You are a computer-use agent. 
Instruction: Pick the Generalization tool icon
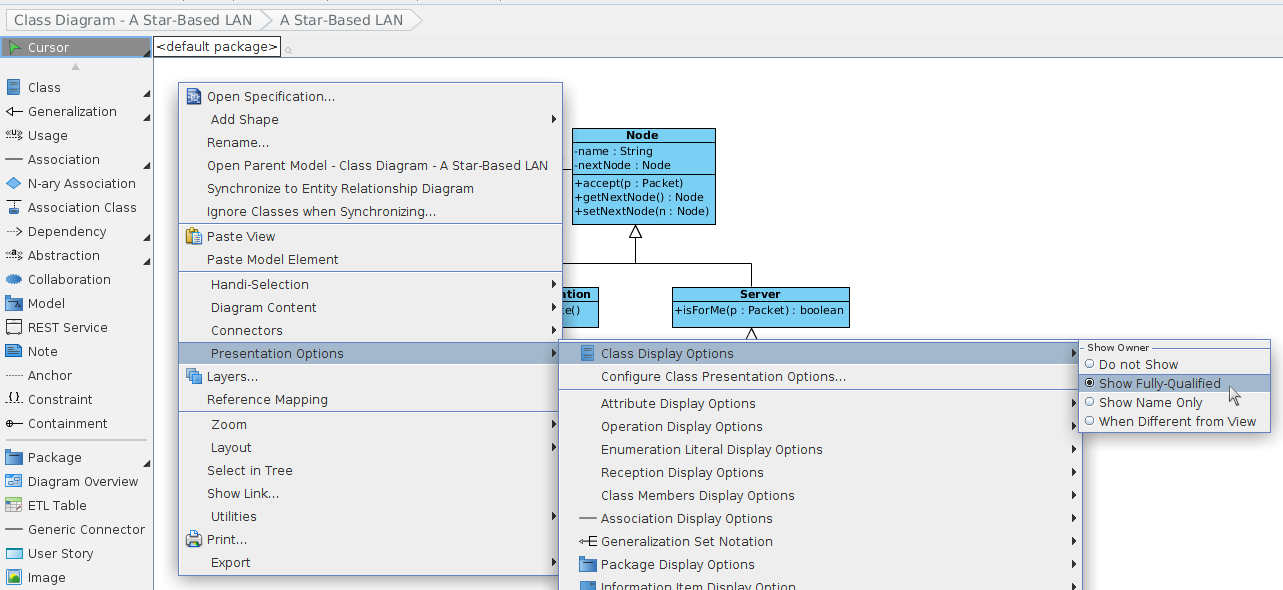click(14, 111)
